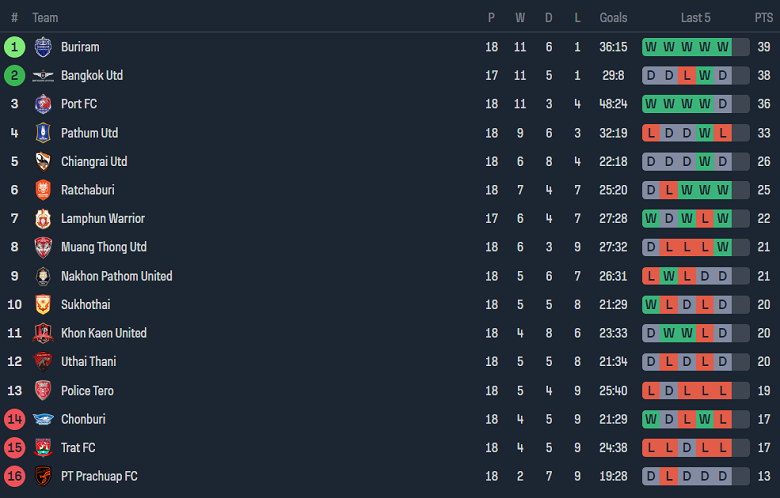Sort table by PTS column header
The image size is (780, 498).
tap(764, 18)
